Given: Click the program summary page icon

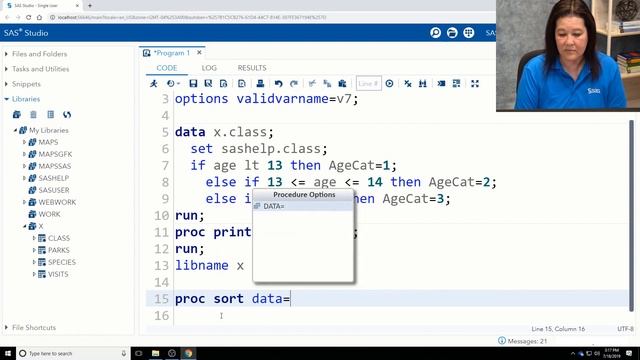Looking at the screenshot, I should pos(242,84).
